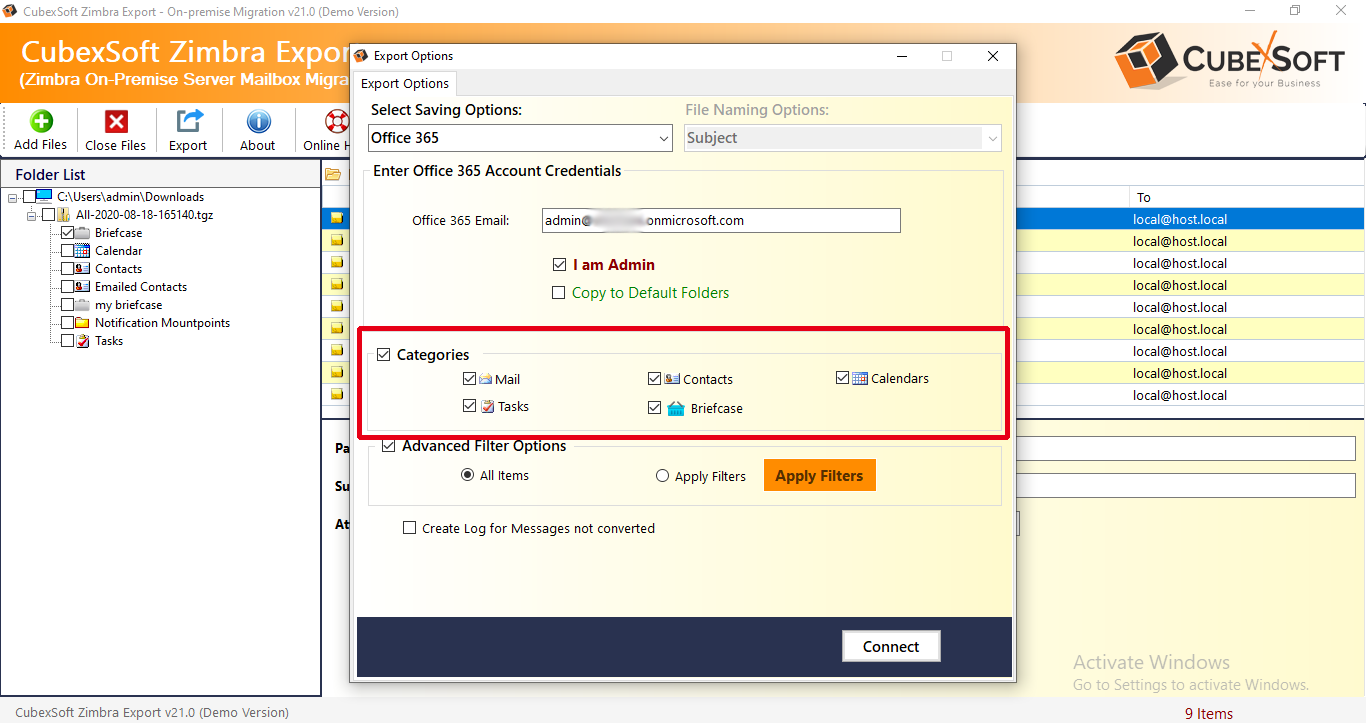The height and width of the screenshot is (723, 1366).
Task: Click the Export toolbar icon
Action: point(188,122)
